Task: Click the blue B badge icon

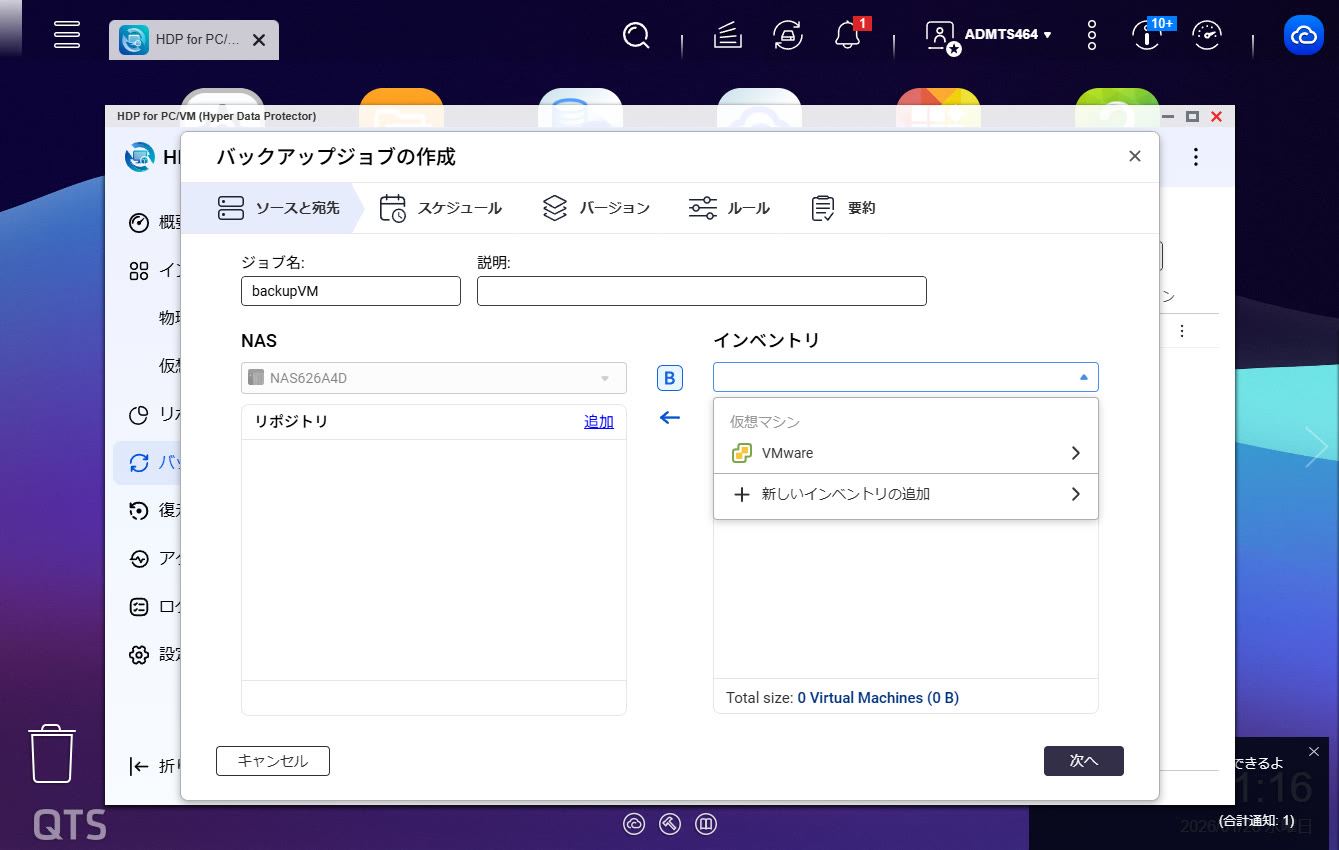Action: tap(669, 378)
